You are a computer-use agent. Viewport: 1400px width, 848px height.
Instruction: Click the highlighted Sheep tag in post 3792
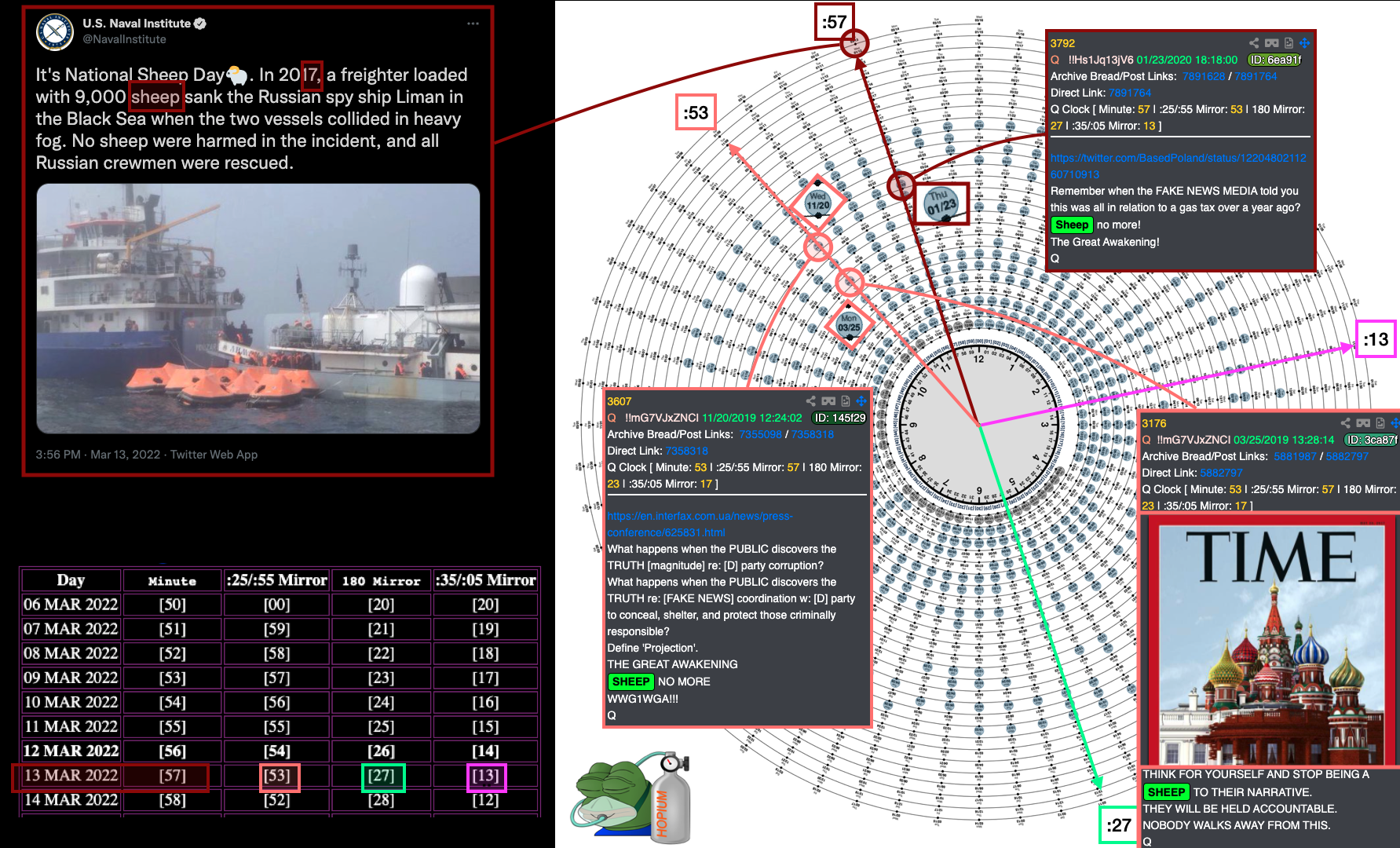click(x=1072, y=225)
